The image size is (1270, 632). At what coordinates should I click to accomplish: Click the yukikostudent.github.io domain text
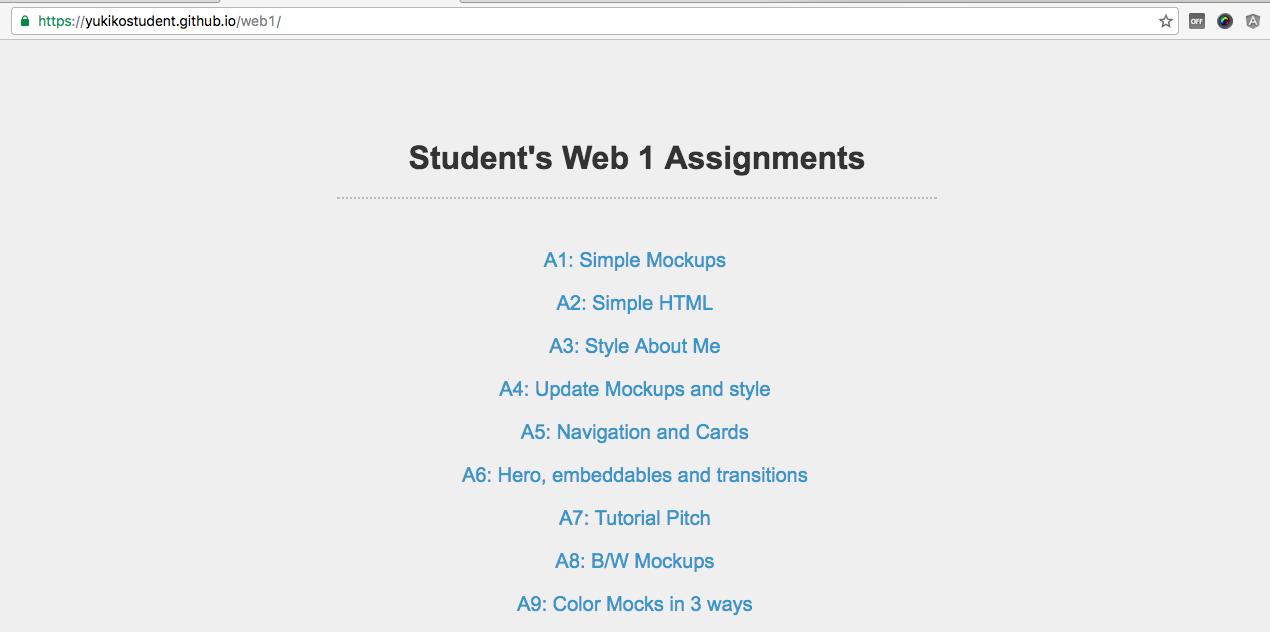[160, 21]
